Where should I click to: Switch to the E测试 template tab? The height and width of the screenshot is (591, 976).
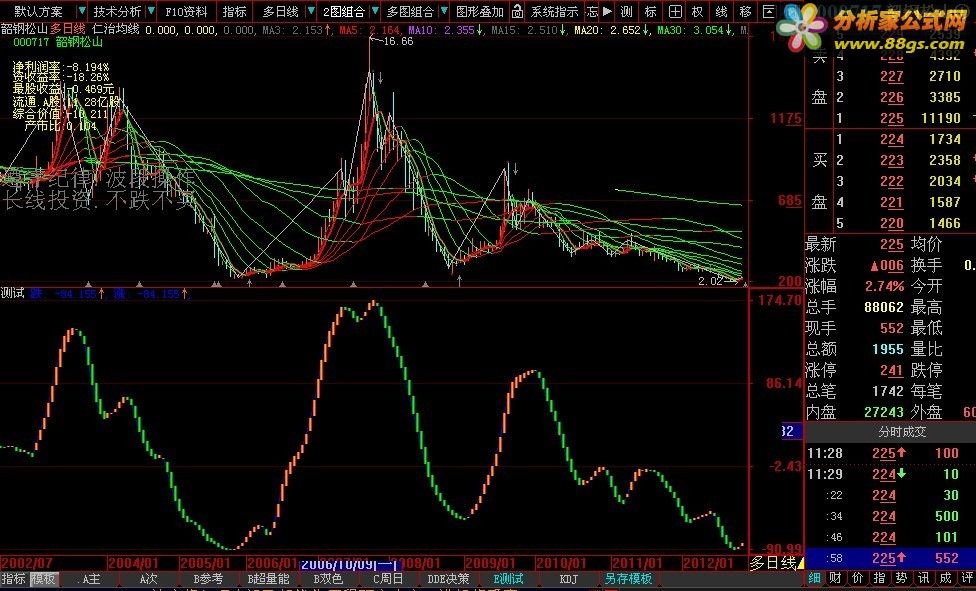click(x=507, y=579)
